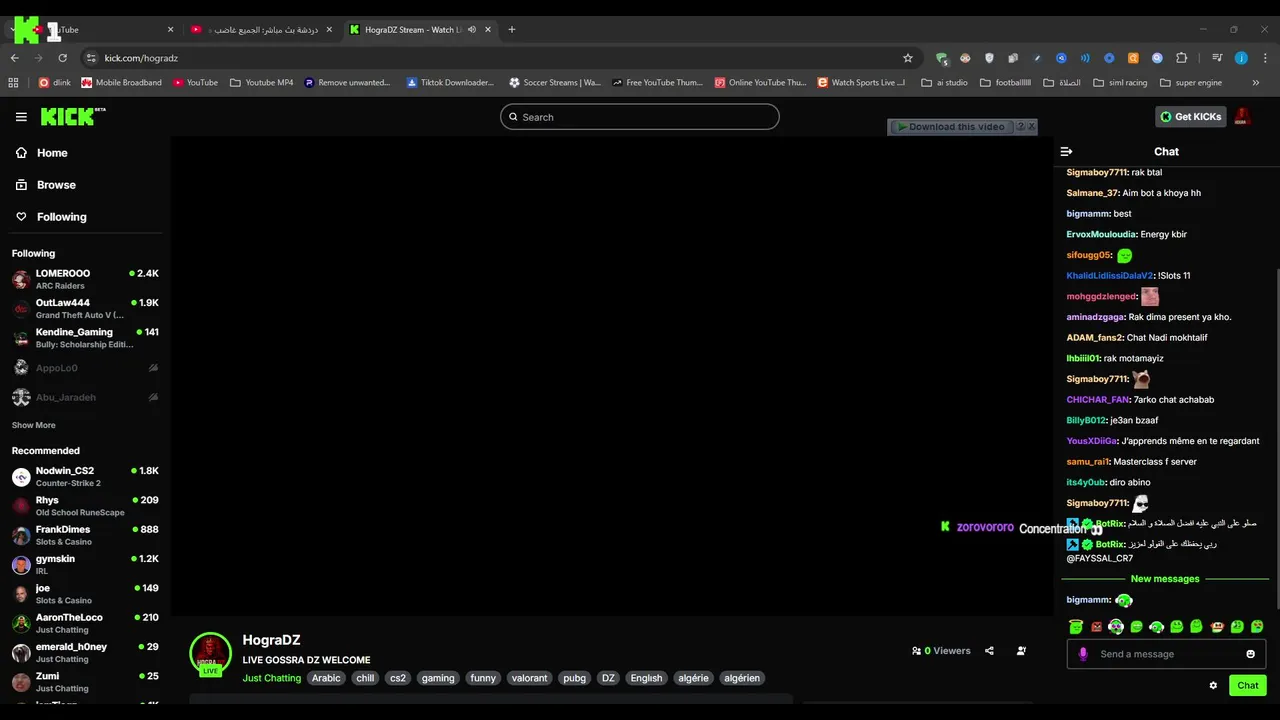Reload the kick.com page
Image resolution: width=1280 pixels, height=720 pixels.
tap(62, 58)
